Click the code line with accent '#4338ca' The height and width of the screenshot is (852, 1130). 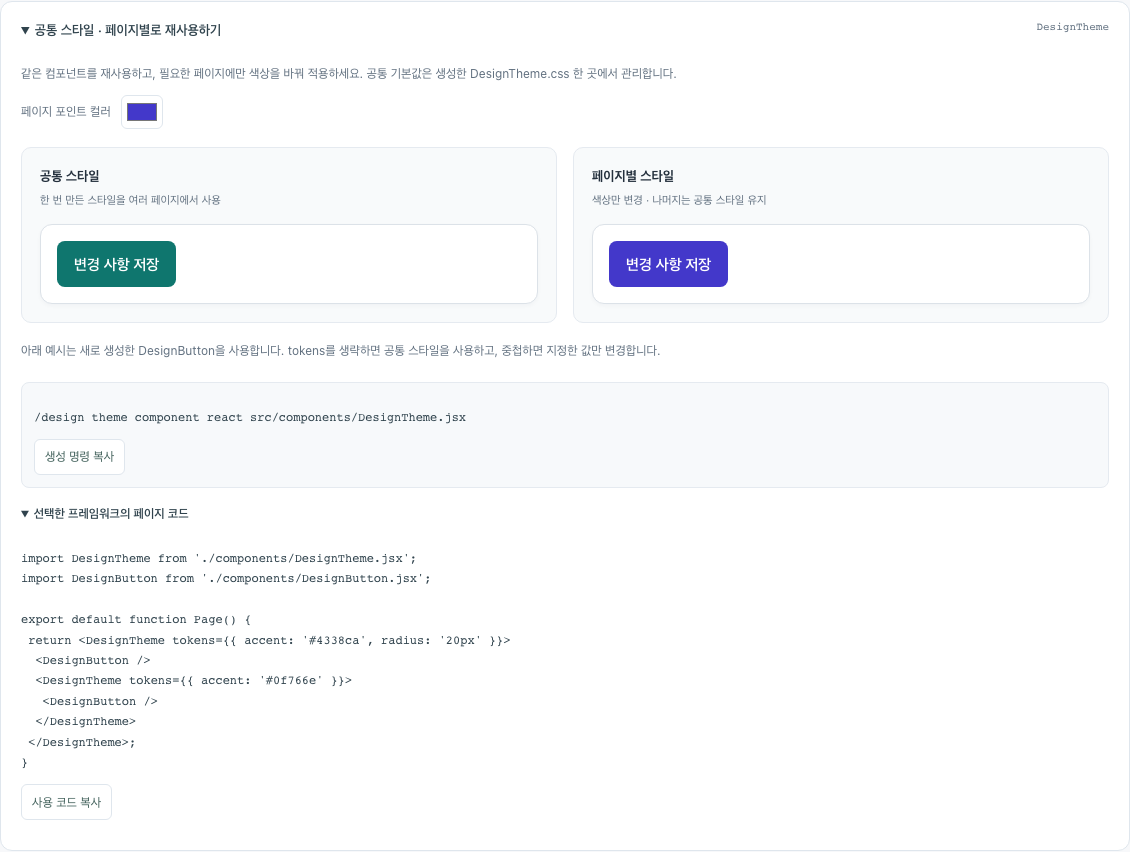pyautogui.click(x=269, y=640)
